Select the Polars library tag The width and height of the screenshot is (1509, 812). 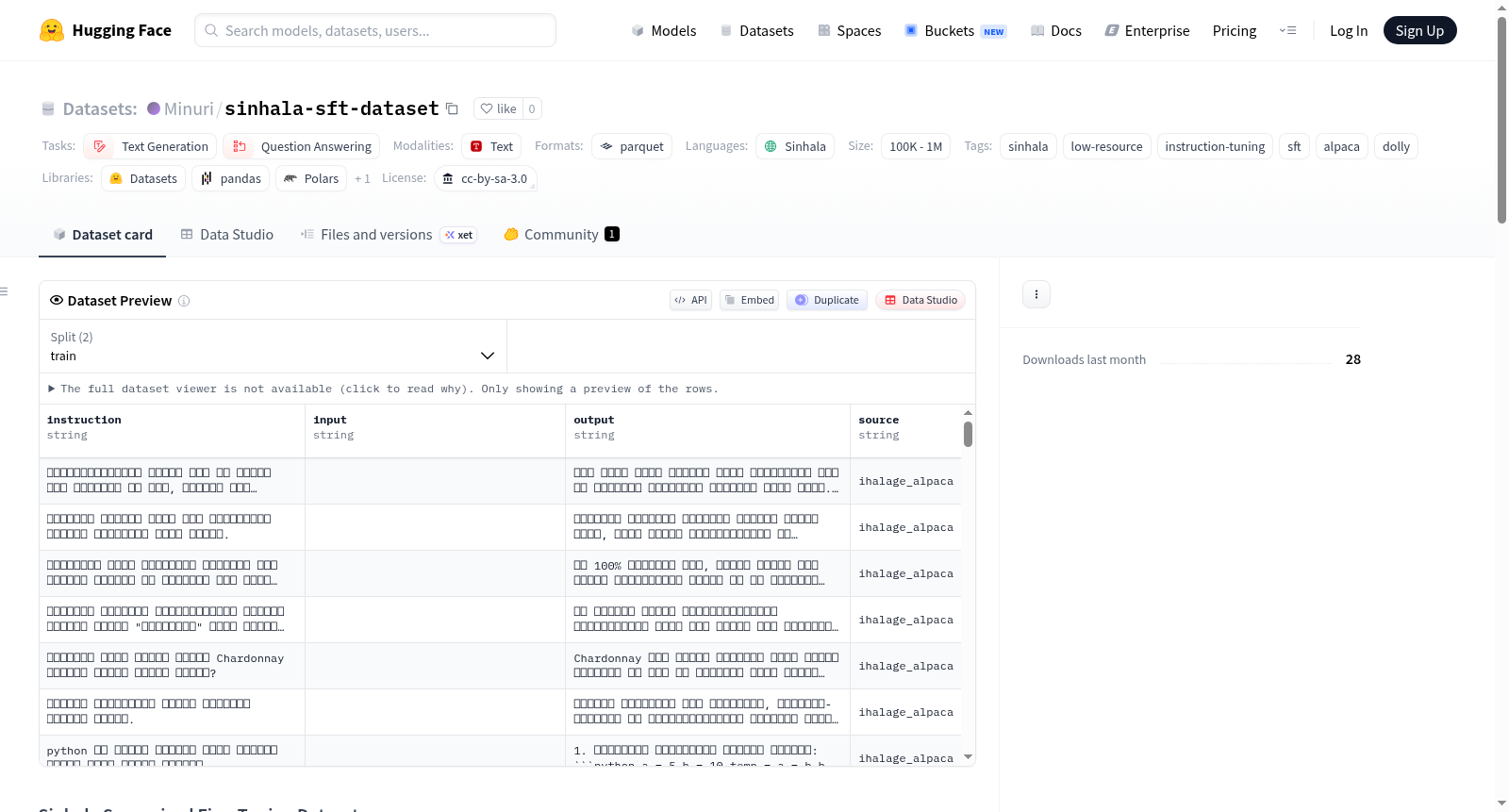point(311,178)
